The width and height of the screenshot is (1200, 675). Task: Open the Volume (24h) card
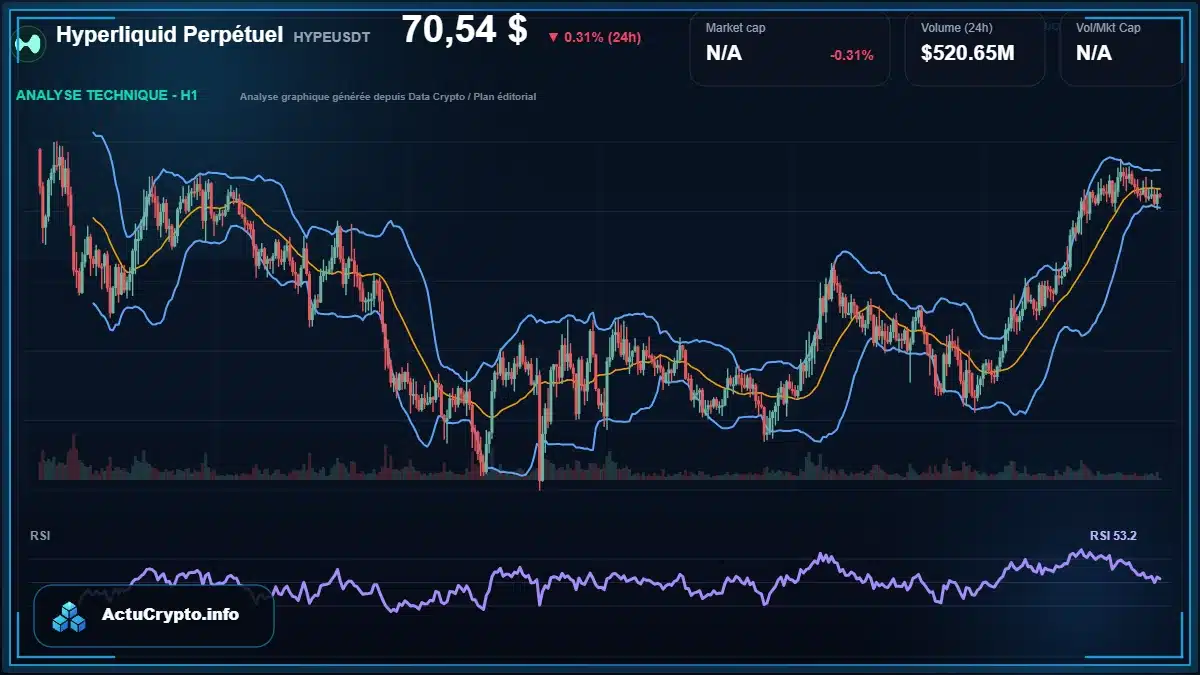click(975, 49)
